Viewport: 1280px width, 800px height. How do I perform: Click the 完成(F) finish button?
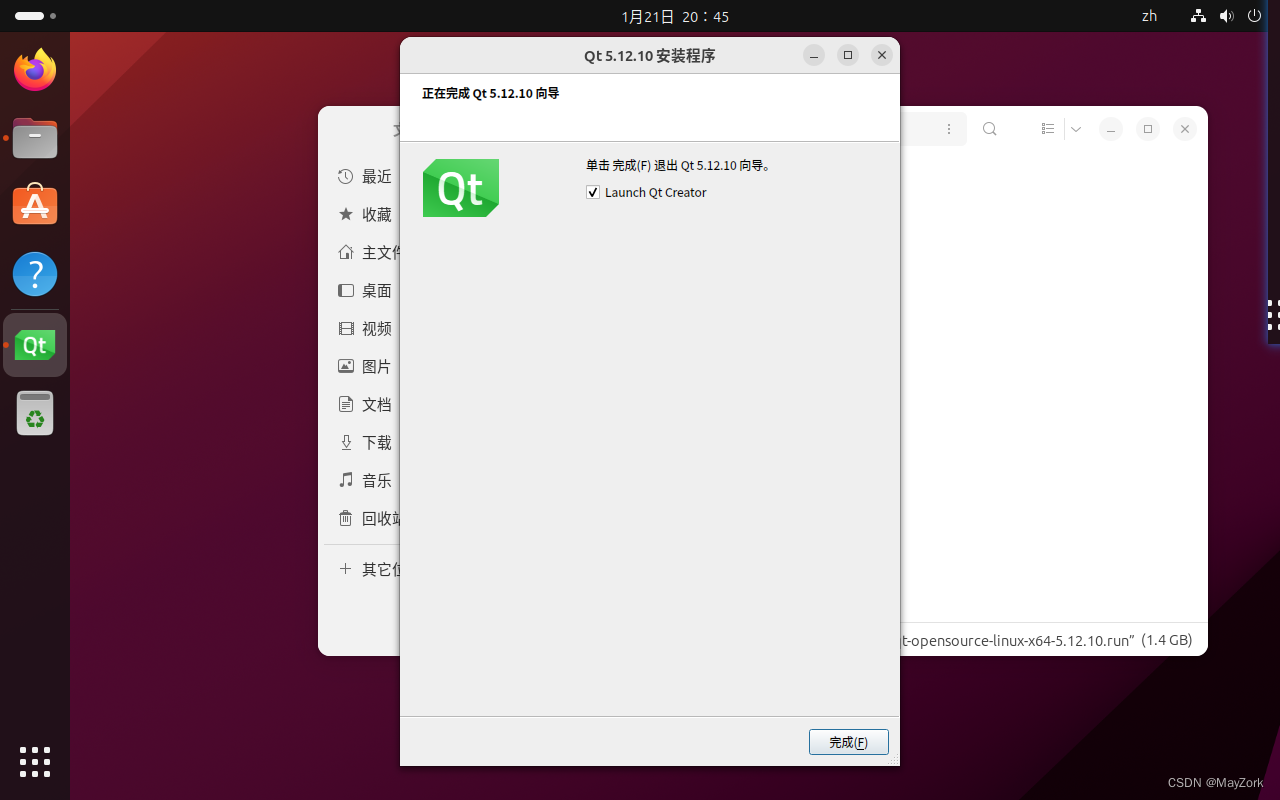[848, 742]
